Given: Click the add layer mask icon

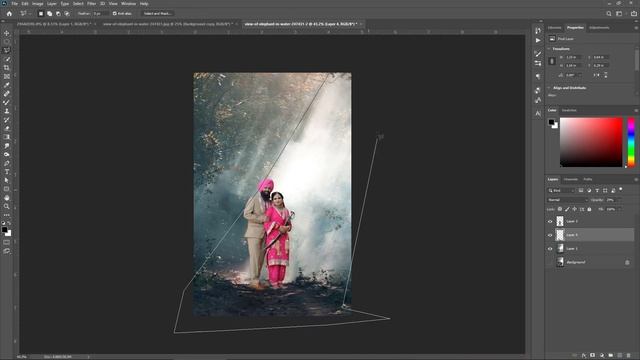Looking at the screenshot, I should 593,356.
